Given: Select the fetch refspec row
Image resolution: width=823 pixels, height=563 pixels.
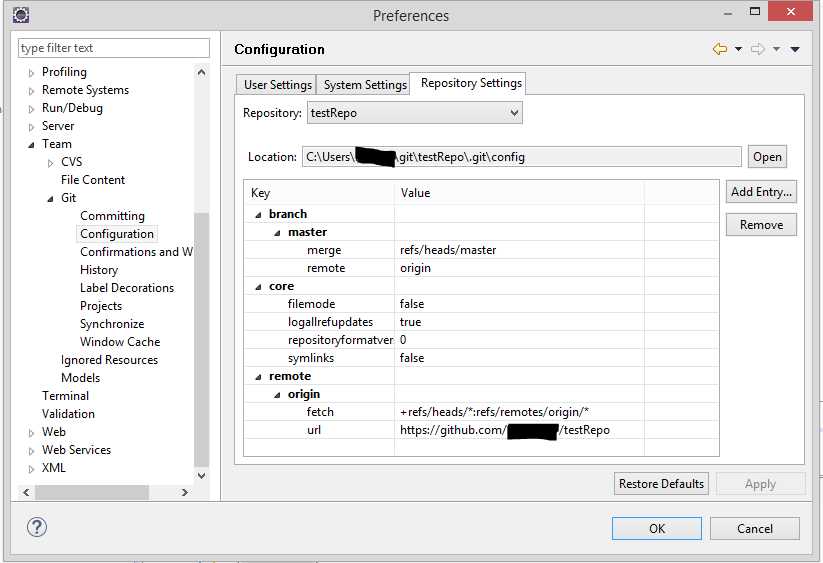Looking at the screenshot, I should (x=481, y=412).
